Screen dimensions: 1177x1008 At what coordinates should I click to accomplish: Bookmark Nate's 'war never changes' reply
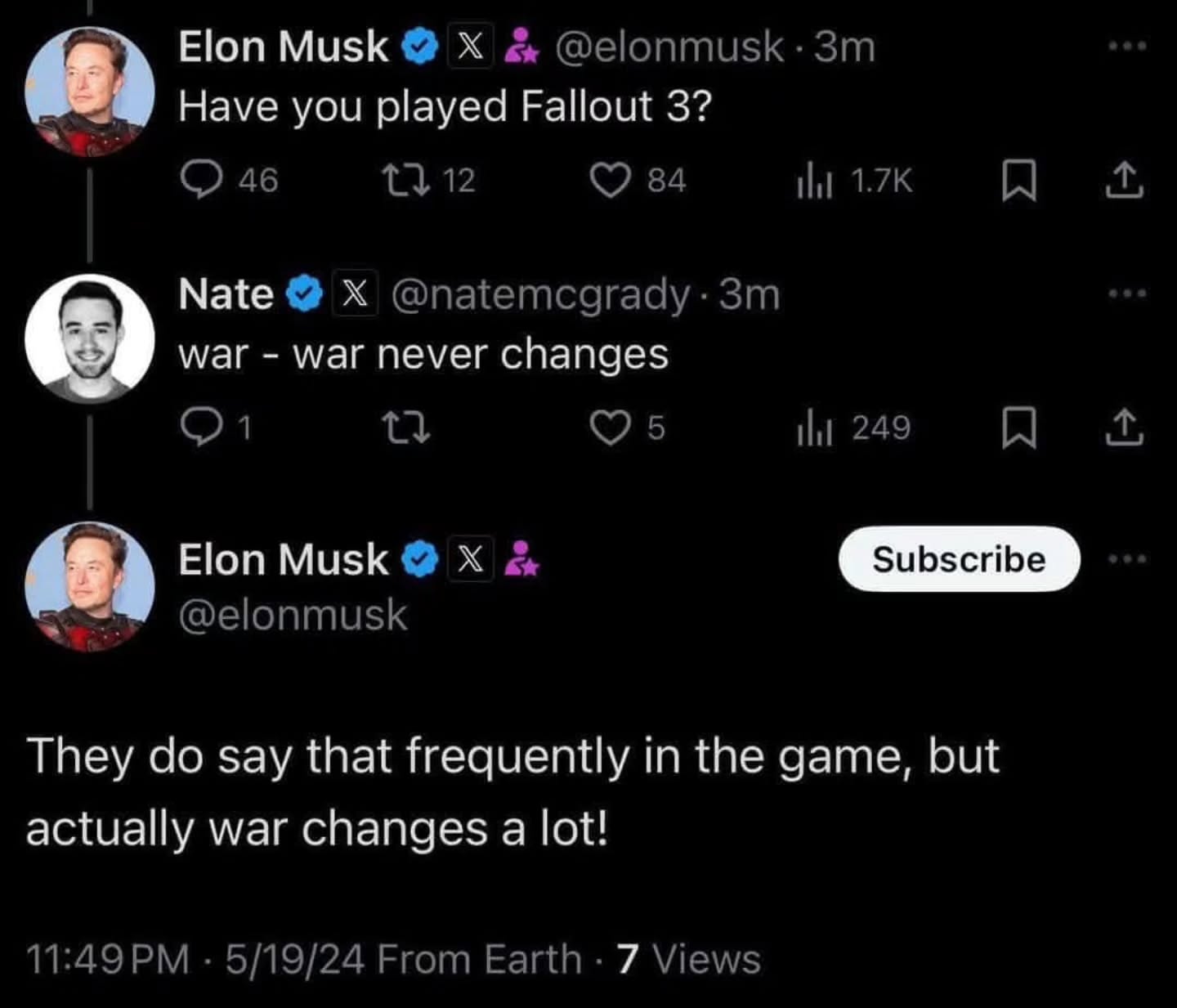pos(1019,428)
